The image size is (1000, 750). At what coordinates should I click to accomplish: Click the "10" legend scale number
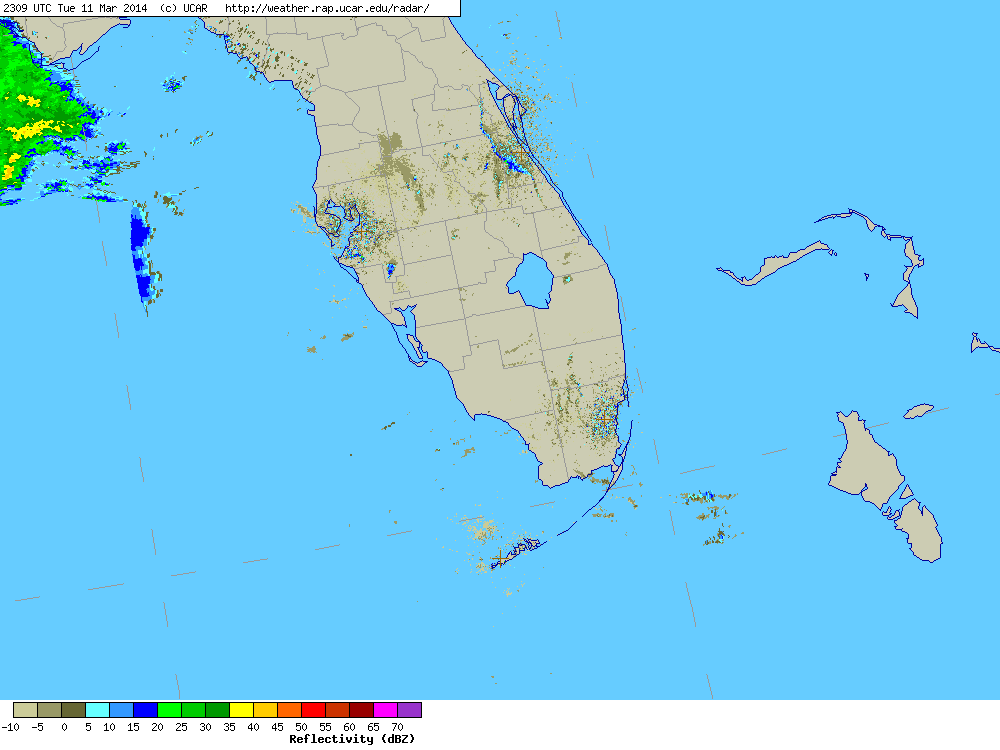point(109,727)
